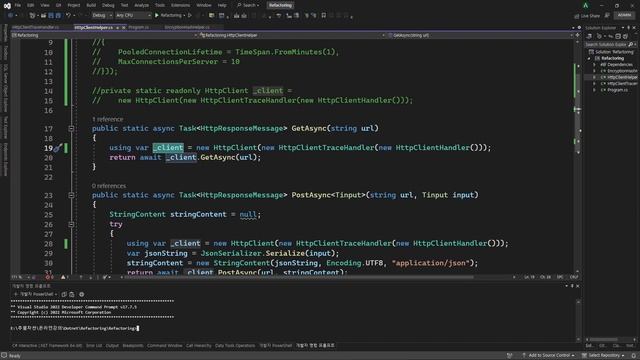Collapse the GetAsync method at line 17
640x360 pixels.
tap(71, 129)
